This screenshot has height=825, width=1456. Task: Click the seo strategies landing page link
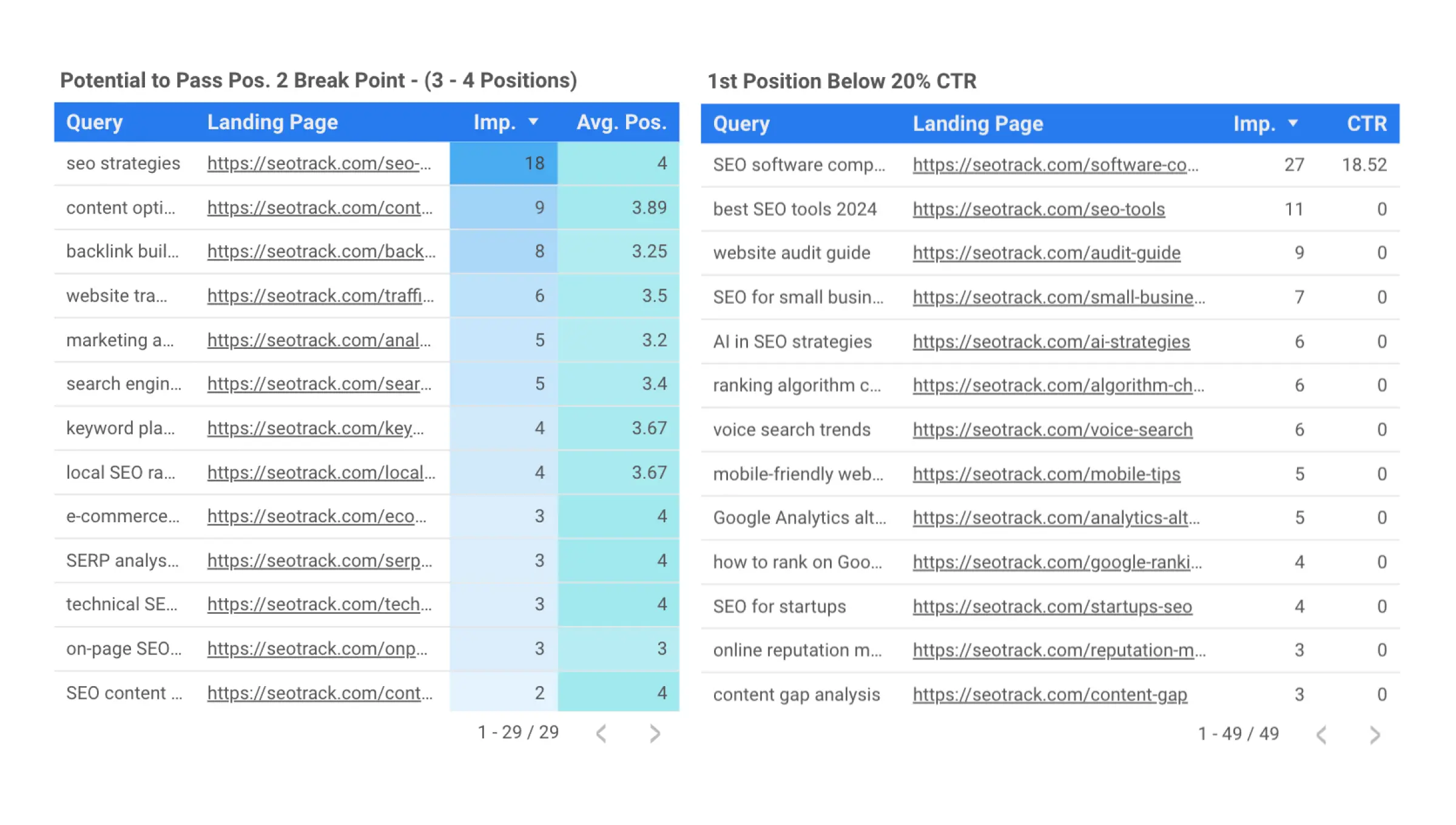pos(318,163)
